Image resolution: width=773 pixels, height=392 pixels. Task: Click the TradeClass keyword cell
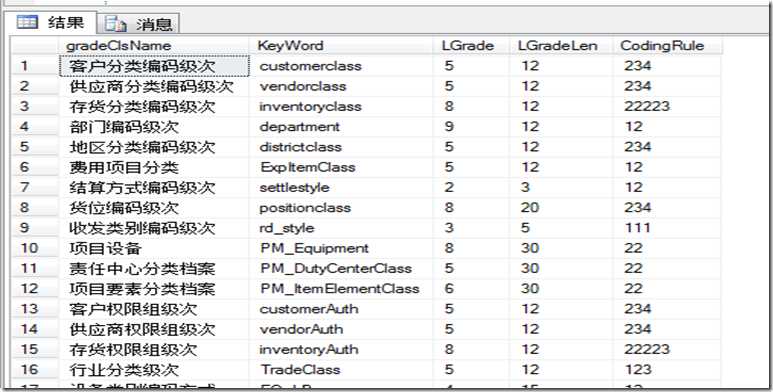click(341, 369)
